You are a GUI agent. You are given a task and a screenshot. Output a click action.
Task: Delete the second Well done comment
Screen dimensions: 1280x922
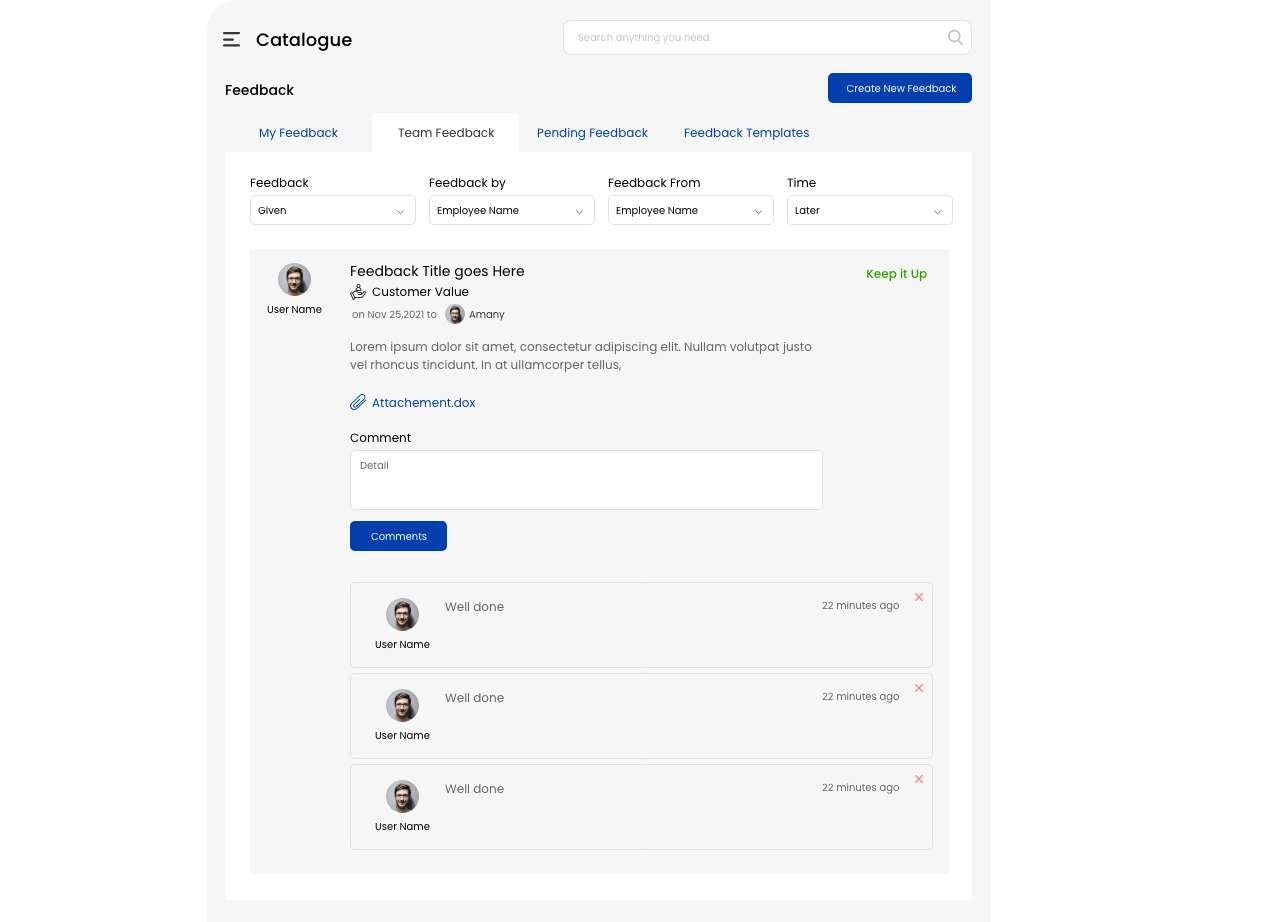pyautogui.click(x=919, y=688)
